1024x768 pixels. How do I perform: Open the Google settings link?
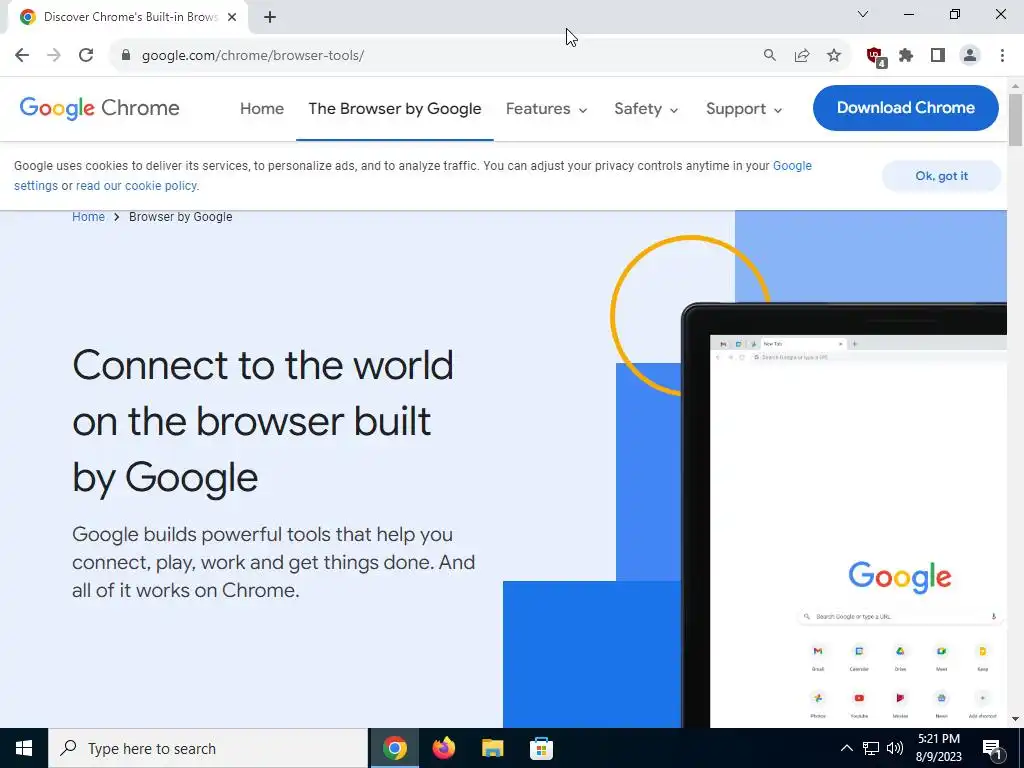coord(792,166)
